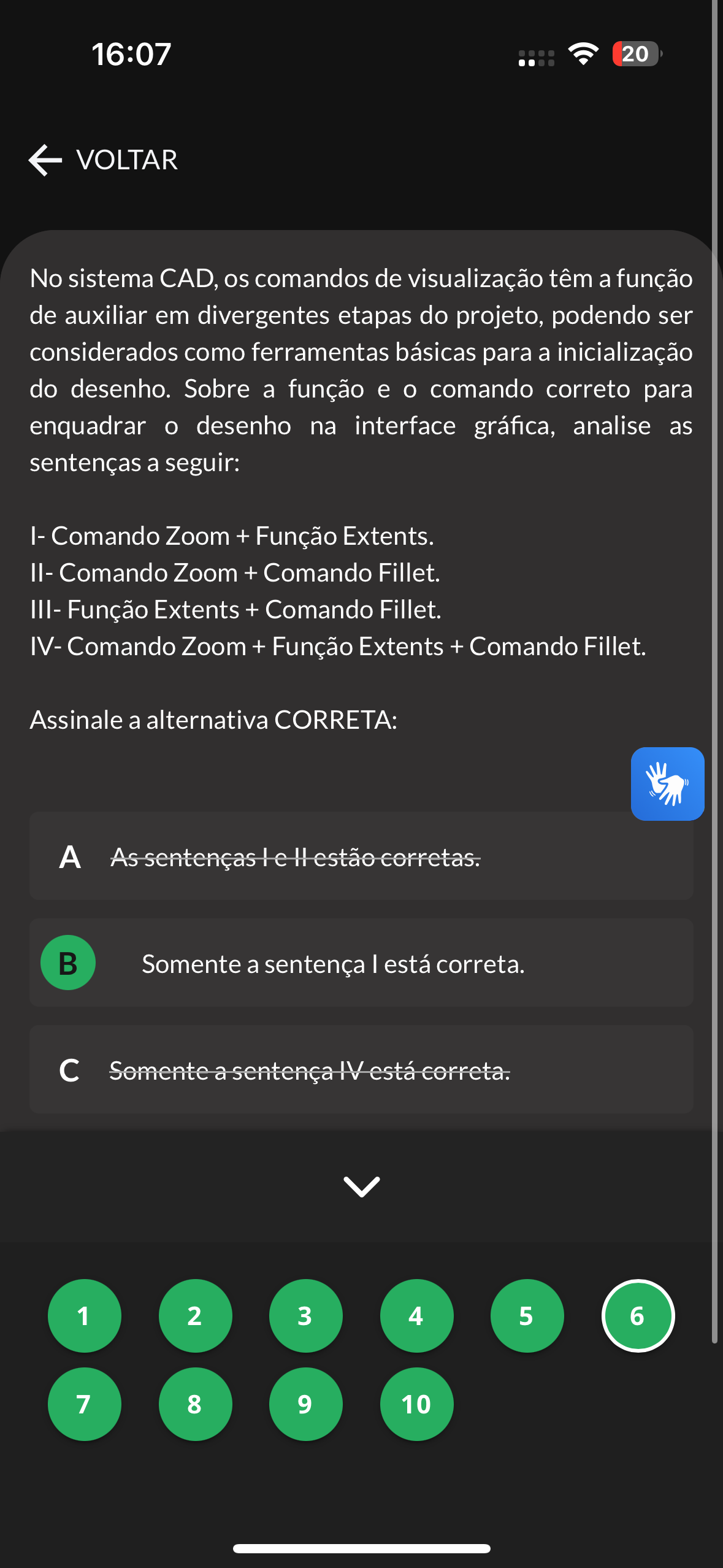723x1568 pixels.
Task: Select the green B answer badge
Action: pos(68,963)
